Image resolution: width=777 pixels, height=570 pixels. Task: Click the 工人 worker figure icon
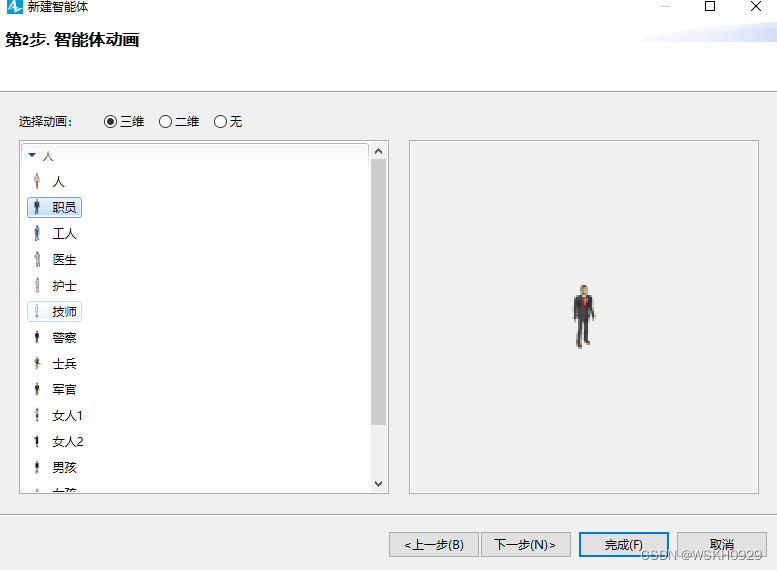click(37, 233)
